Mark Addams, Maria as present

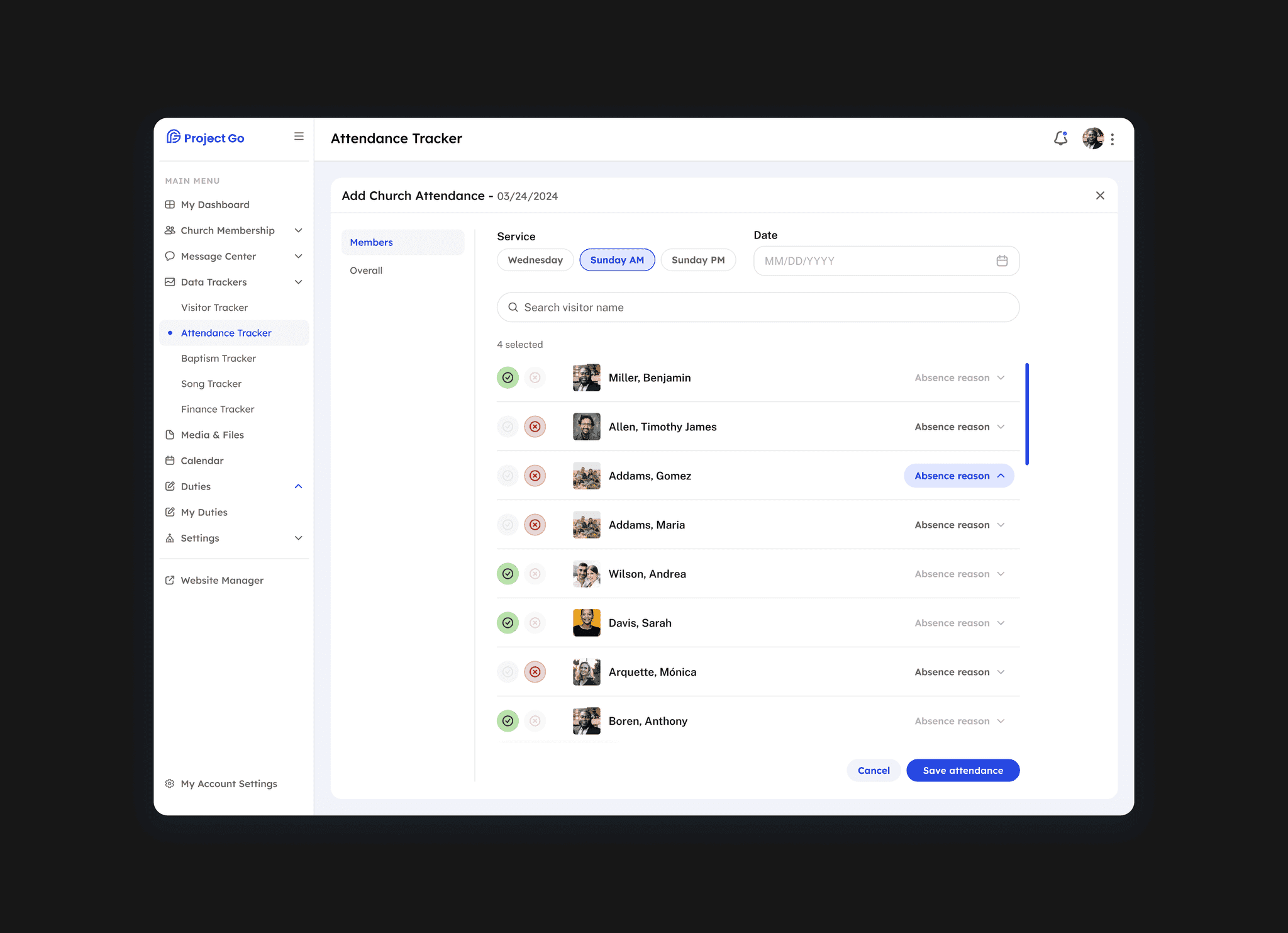[x=508, y=525]
